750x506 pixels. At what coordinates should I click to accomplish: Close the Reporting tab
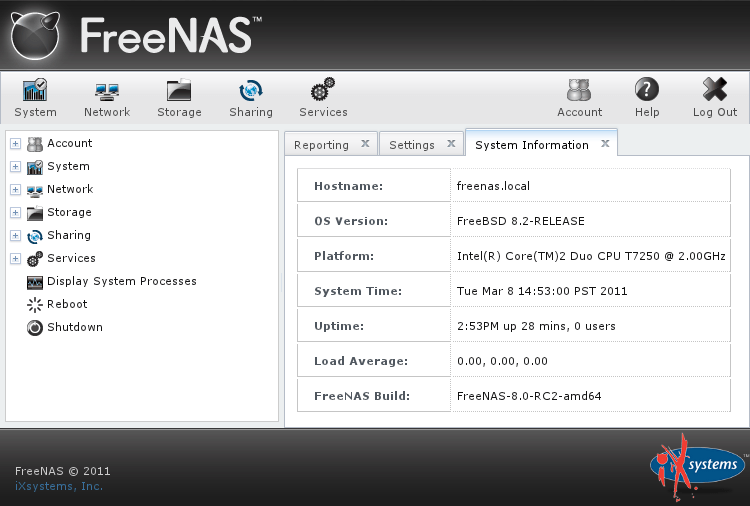coord(365,143)
